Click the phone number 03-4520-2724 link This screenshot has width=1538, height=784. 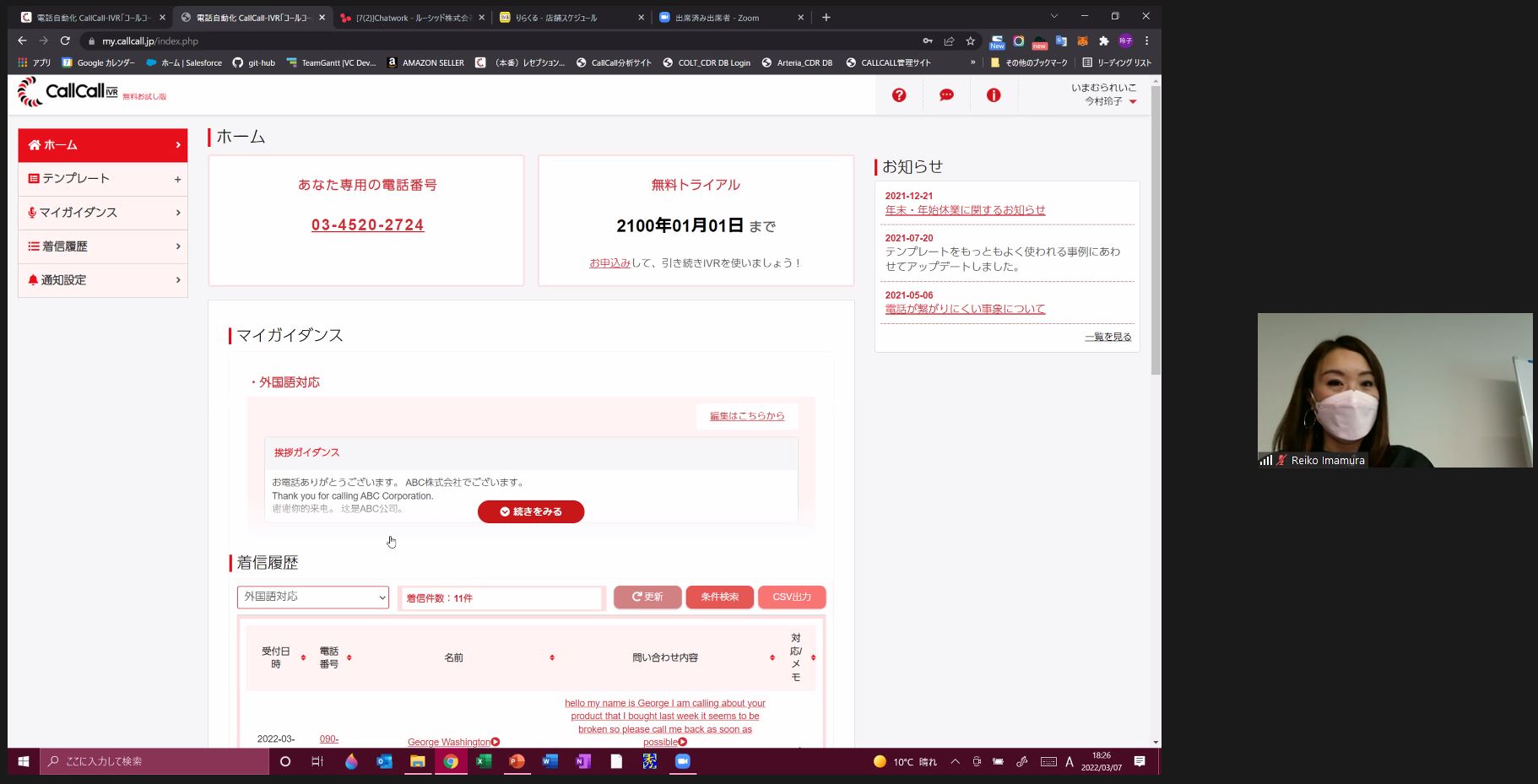pos(368,225)
